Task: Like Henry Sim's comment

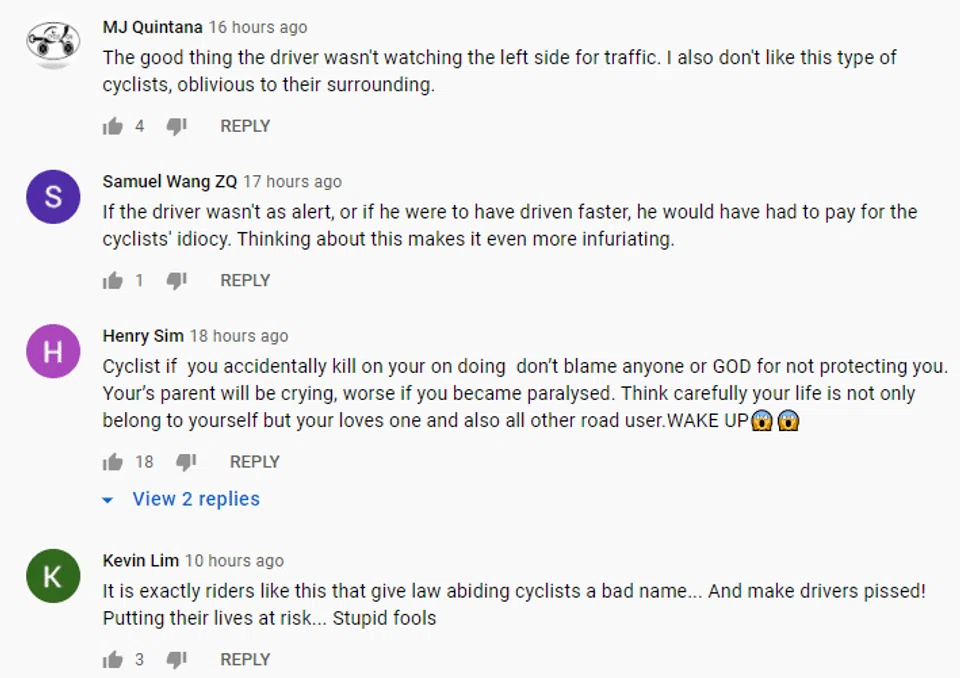Action: [x=113, y=462]
